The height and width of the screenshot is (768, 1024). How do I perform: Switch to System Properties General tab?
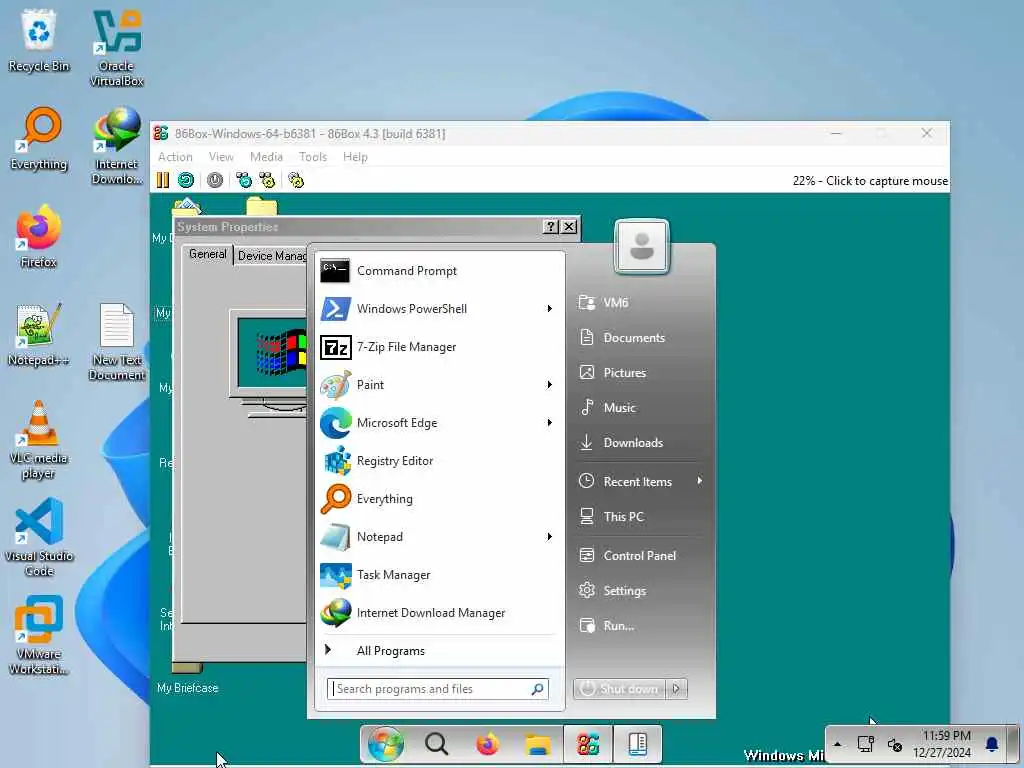coord(208,254)
